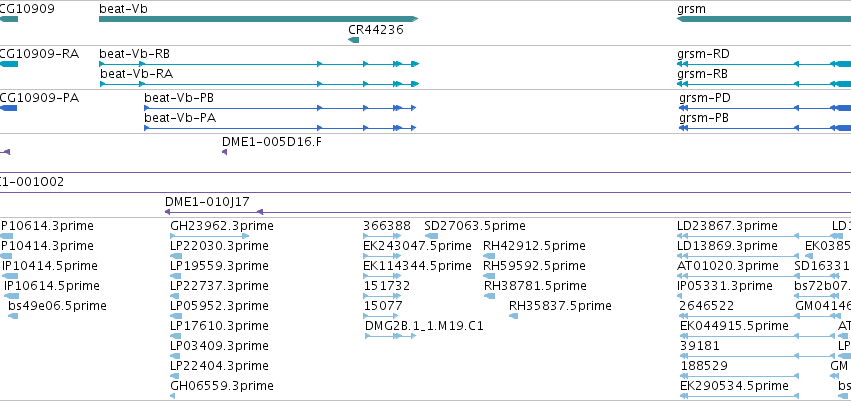Select the grsm-PB protein label
This screenshot has width=851, height=401.
(703, 118)
